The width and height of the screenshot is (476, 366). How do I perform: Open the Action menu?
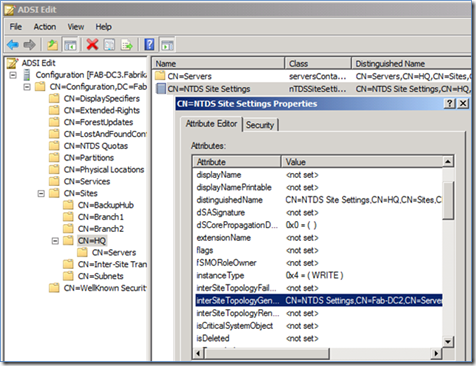[45, 27]
